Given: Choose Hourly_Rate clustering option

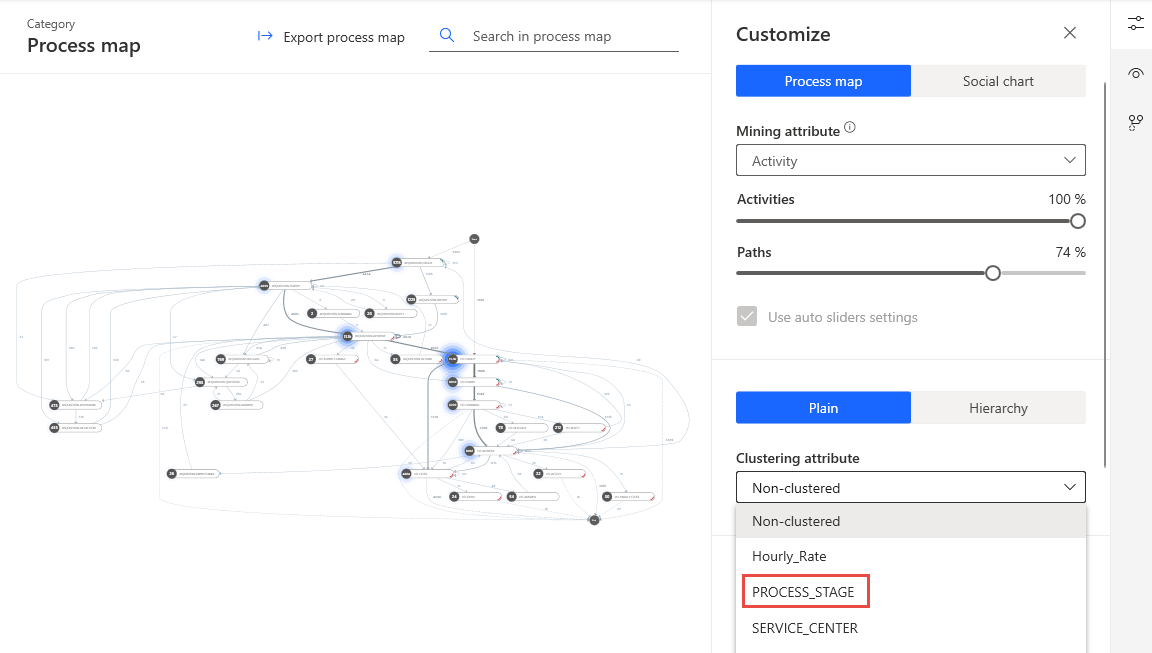Looking at the screenshot, I should (790, 556).
